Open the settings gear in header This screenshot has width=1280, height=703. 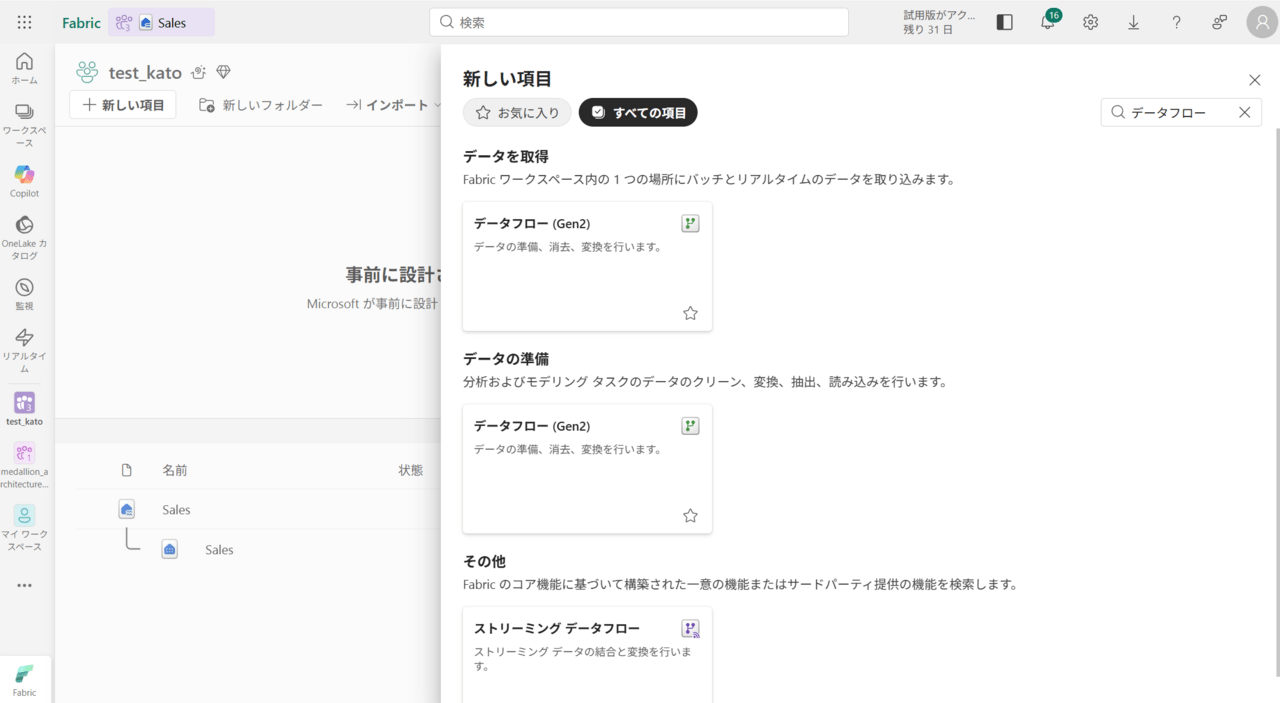point(1090,22)
